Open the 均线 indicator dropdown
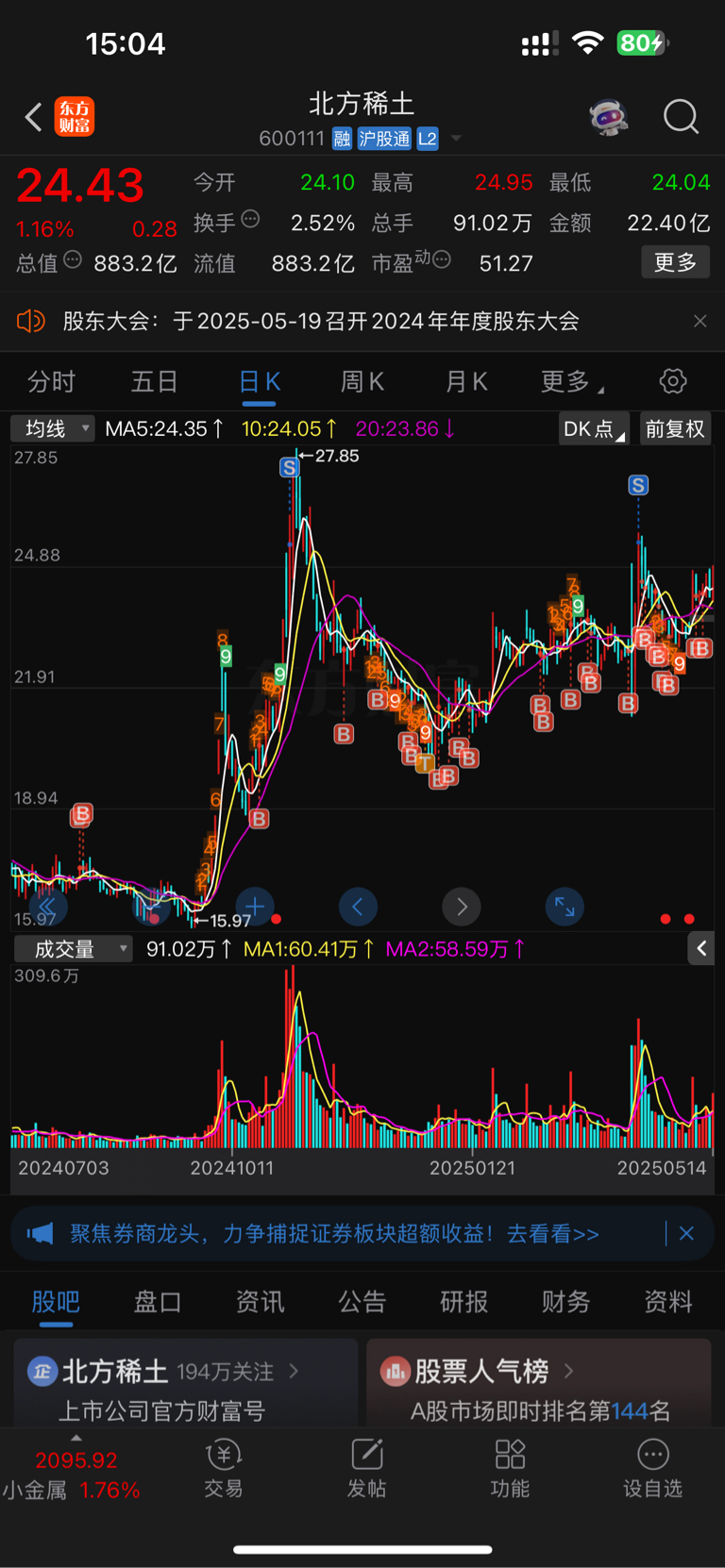The image size is (725, 1568). click(x=53, y=428)
